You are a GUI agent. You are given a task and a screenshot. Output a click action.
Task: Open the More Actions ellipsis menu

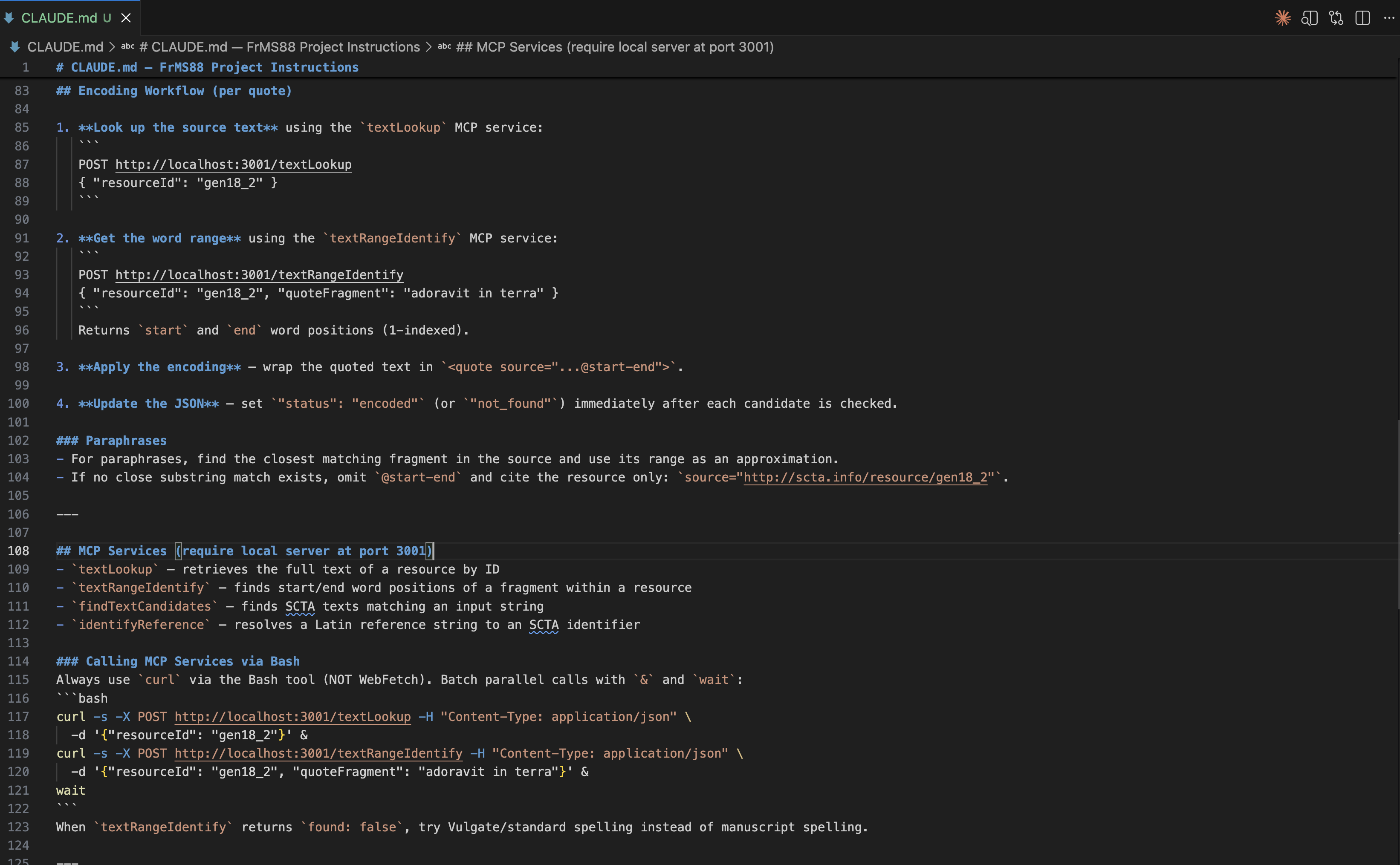1389,18
